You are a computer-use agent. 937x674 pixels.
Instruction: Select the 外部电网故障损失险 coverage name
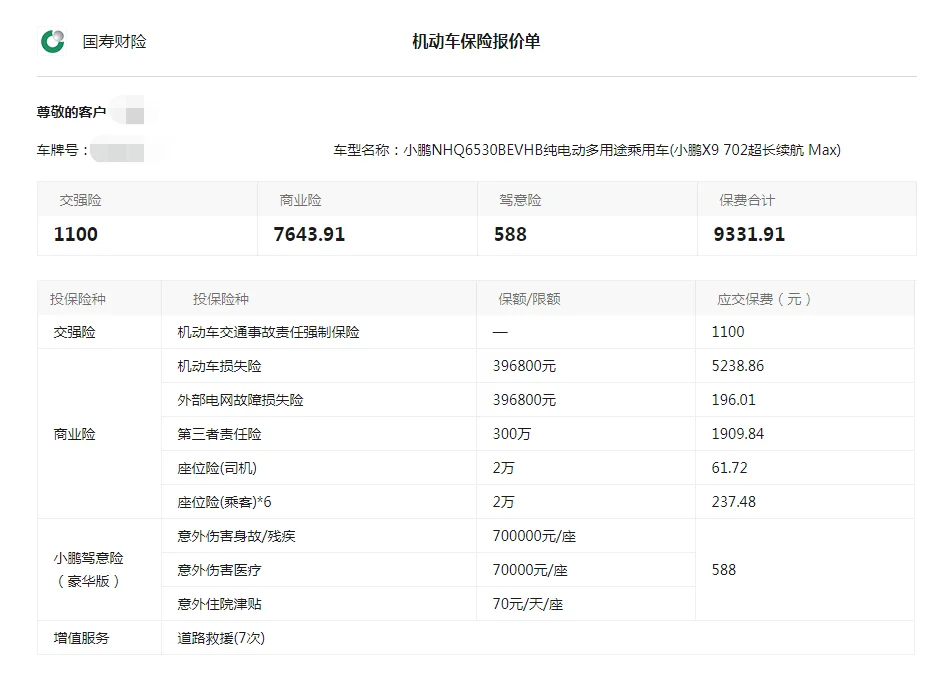240,400
